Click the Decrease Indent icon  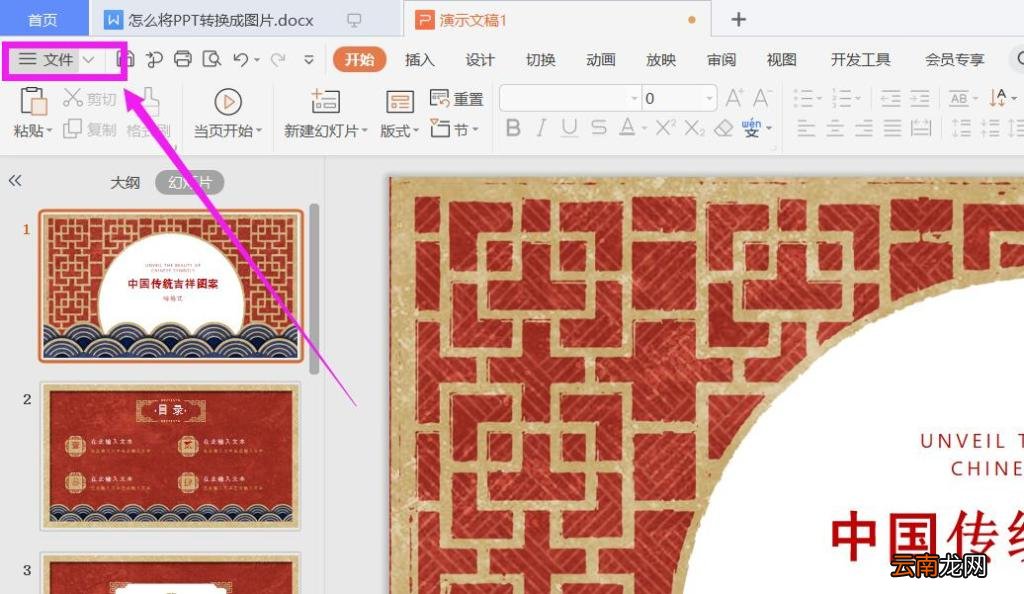tap(891, 99)
